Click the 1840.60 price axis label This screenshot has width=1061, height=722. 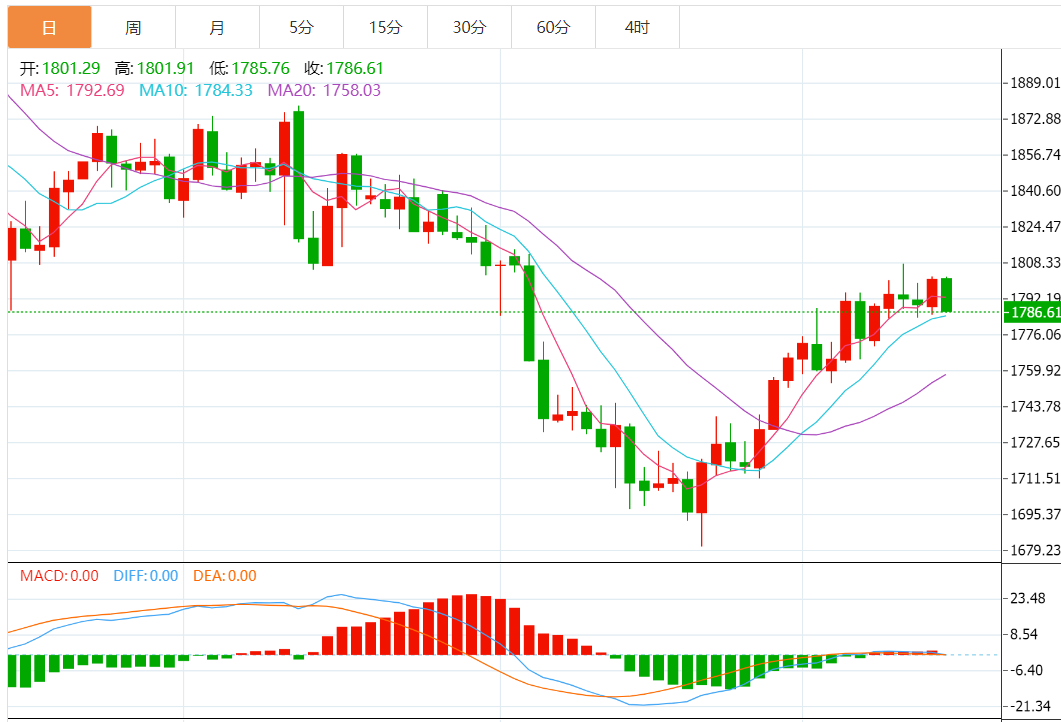tap(1035, 190)
